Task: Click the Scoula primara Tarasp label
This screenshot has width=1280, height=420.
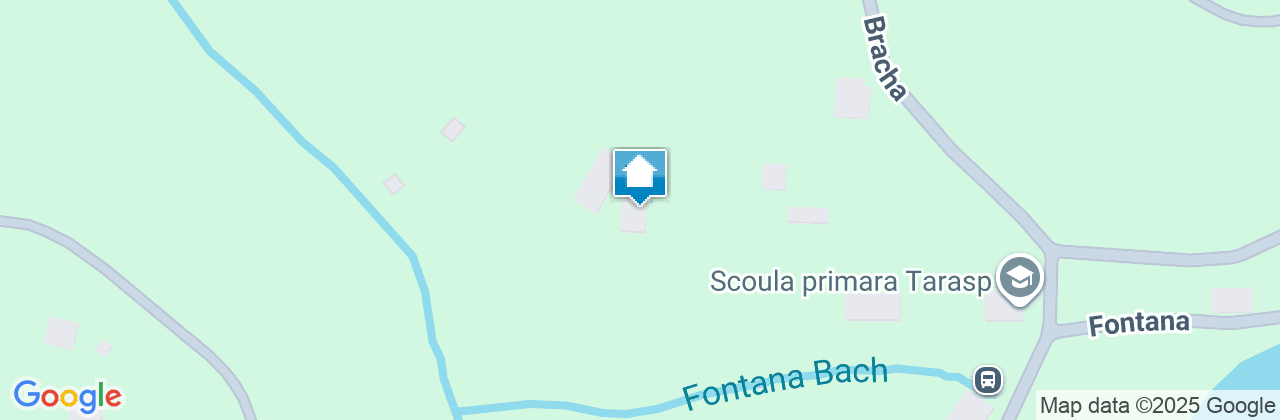Action: click(850, 280)
